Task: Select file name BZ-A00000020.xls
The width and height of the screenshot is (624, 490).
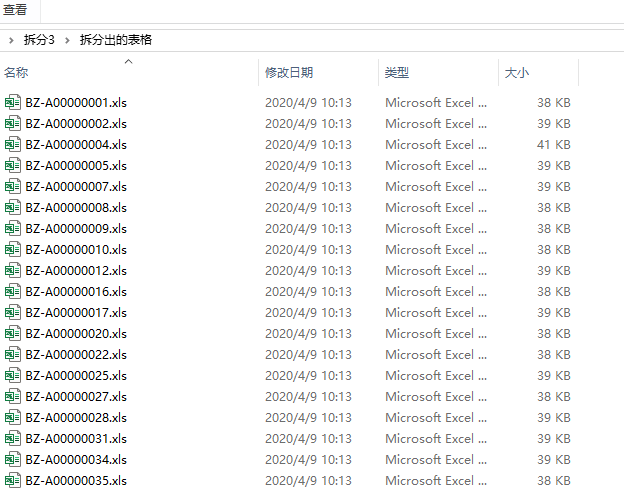Action: 76,333
